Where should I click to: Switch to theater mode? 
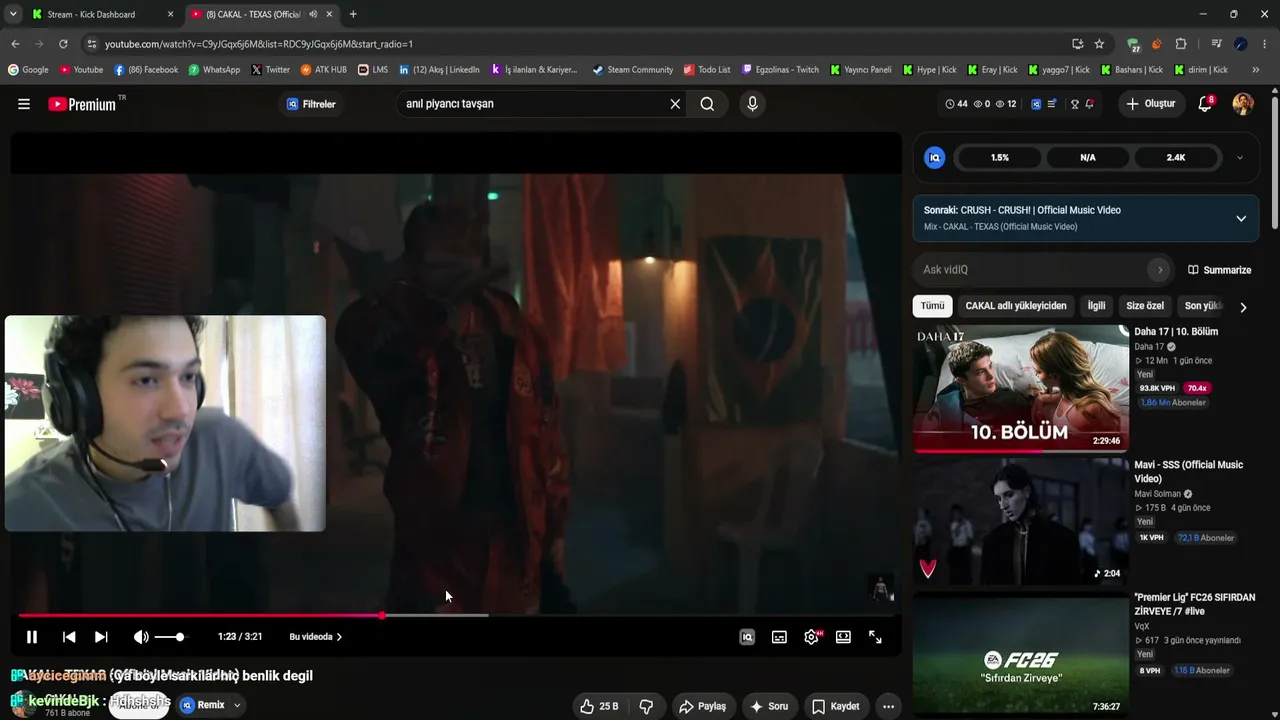(x=843, y=637)
